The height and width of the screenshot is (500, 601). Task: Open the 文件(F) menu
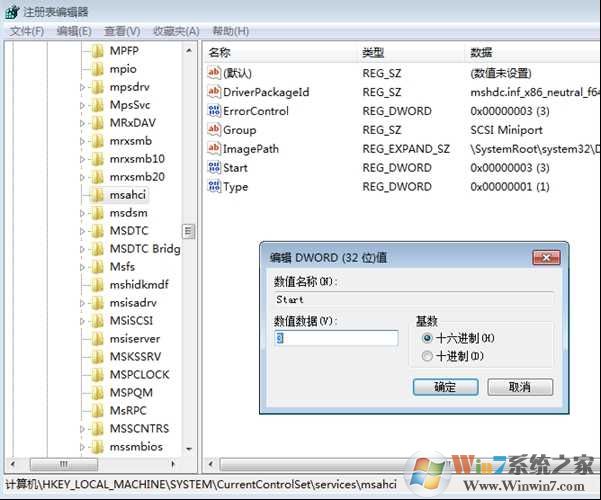(26, 31)
